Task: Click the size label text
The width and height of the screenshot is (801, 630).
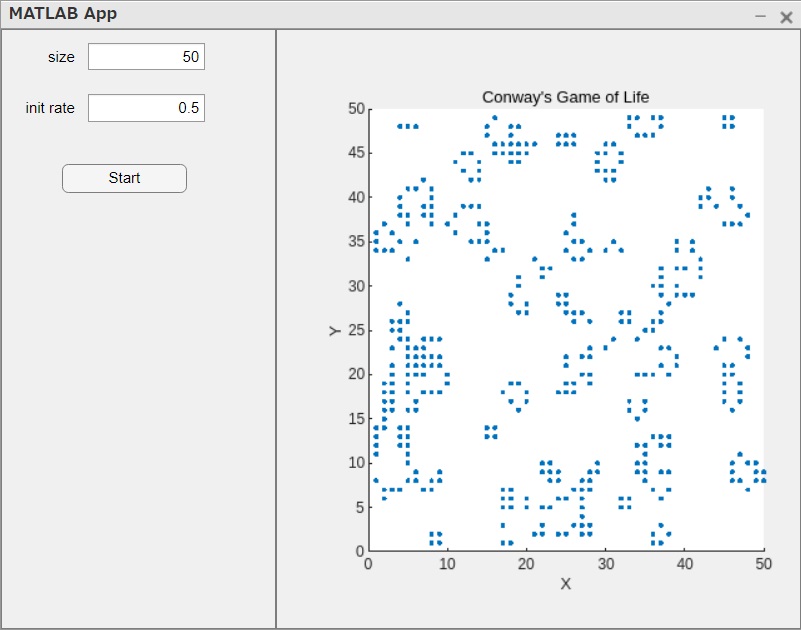Action: click(x=61, y=57)
